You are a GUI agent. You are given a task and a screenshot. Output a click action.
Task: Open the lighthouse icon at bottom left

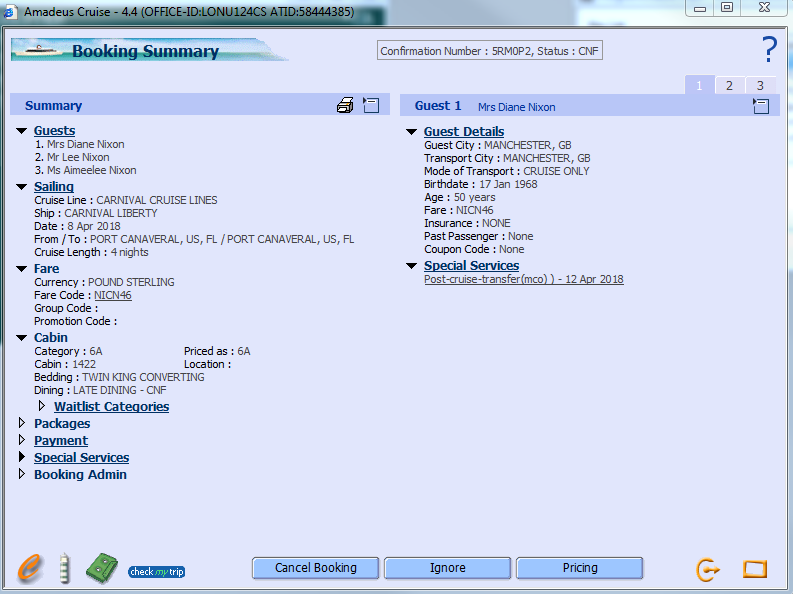pyautogui.click(x=64, y=568)
